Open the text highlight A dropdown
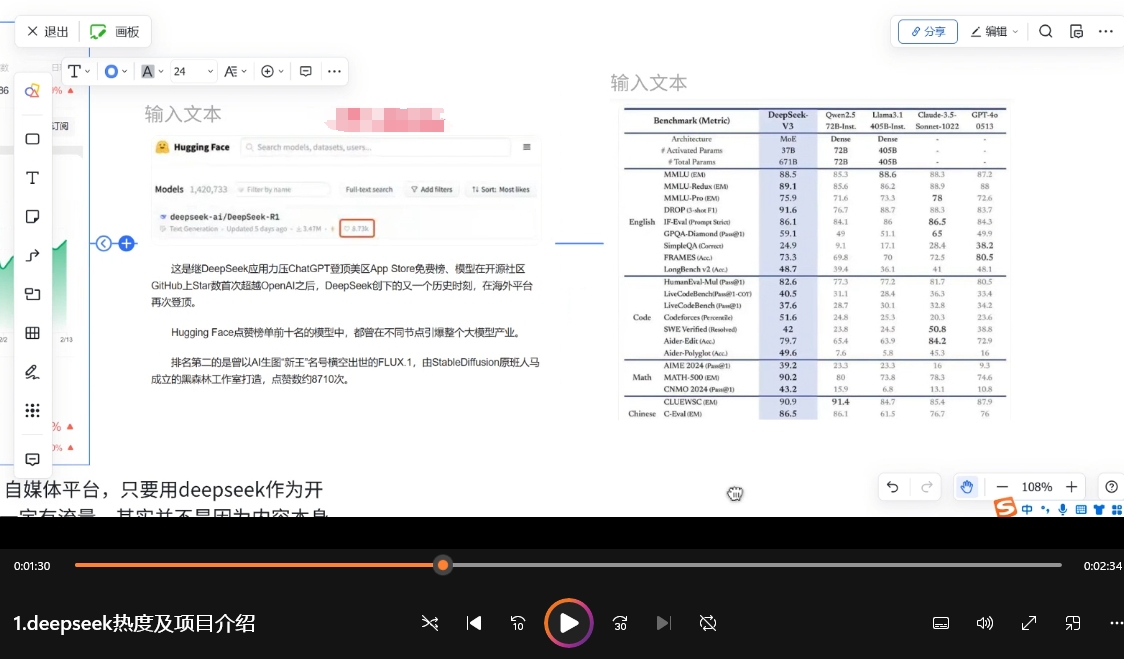Screen dimensions: 1124x659 152,71
